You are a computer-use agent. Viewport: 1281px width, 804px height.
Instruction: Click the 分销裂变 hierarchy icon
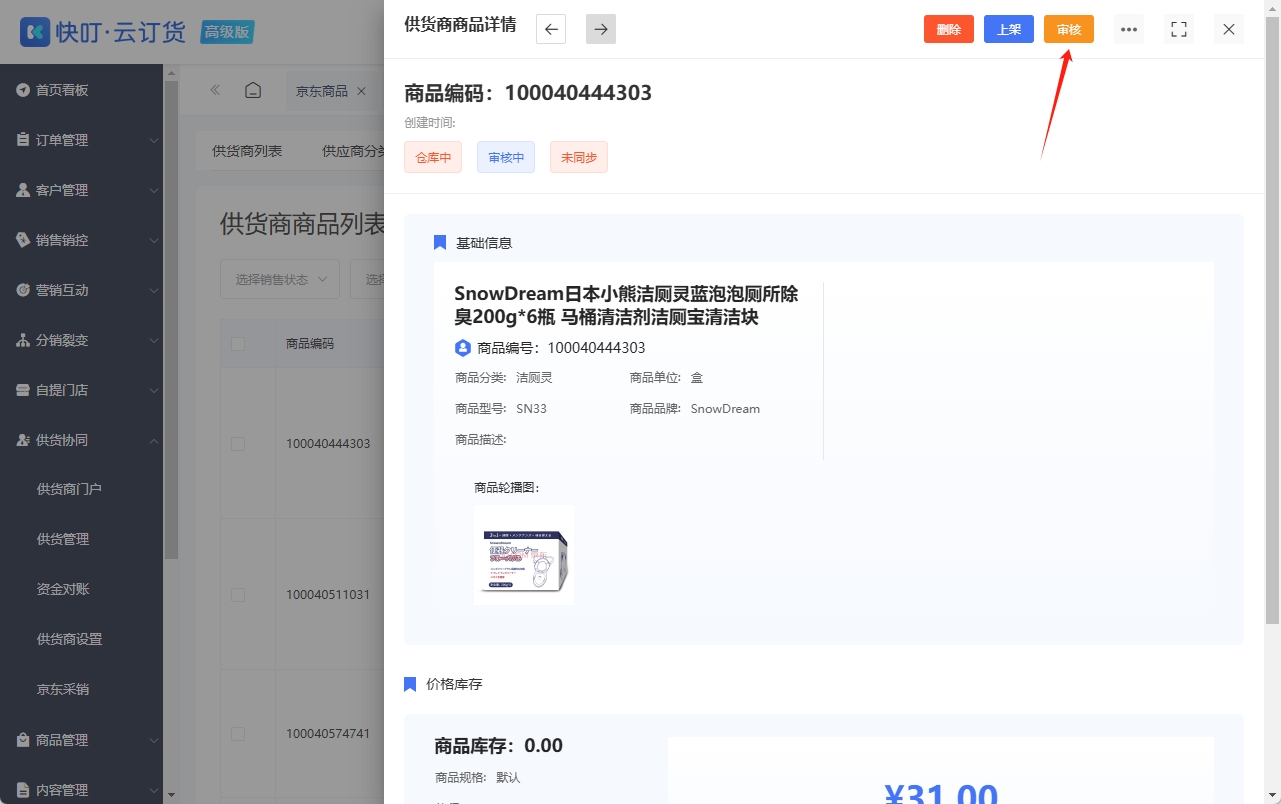[x=22, y=340]
